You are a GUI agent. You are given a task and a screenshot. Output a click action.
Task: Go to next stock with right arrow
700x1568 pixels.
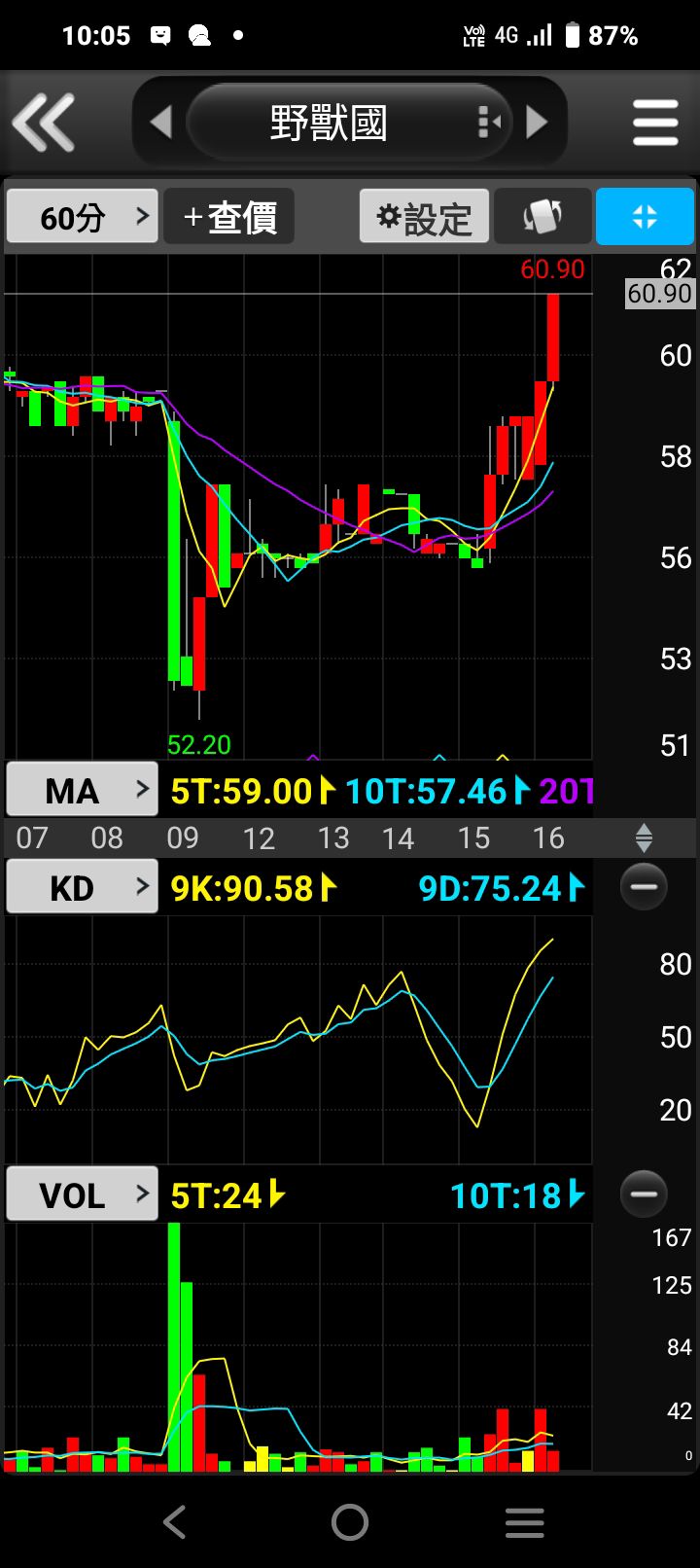tap(537, 124)
